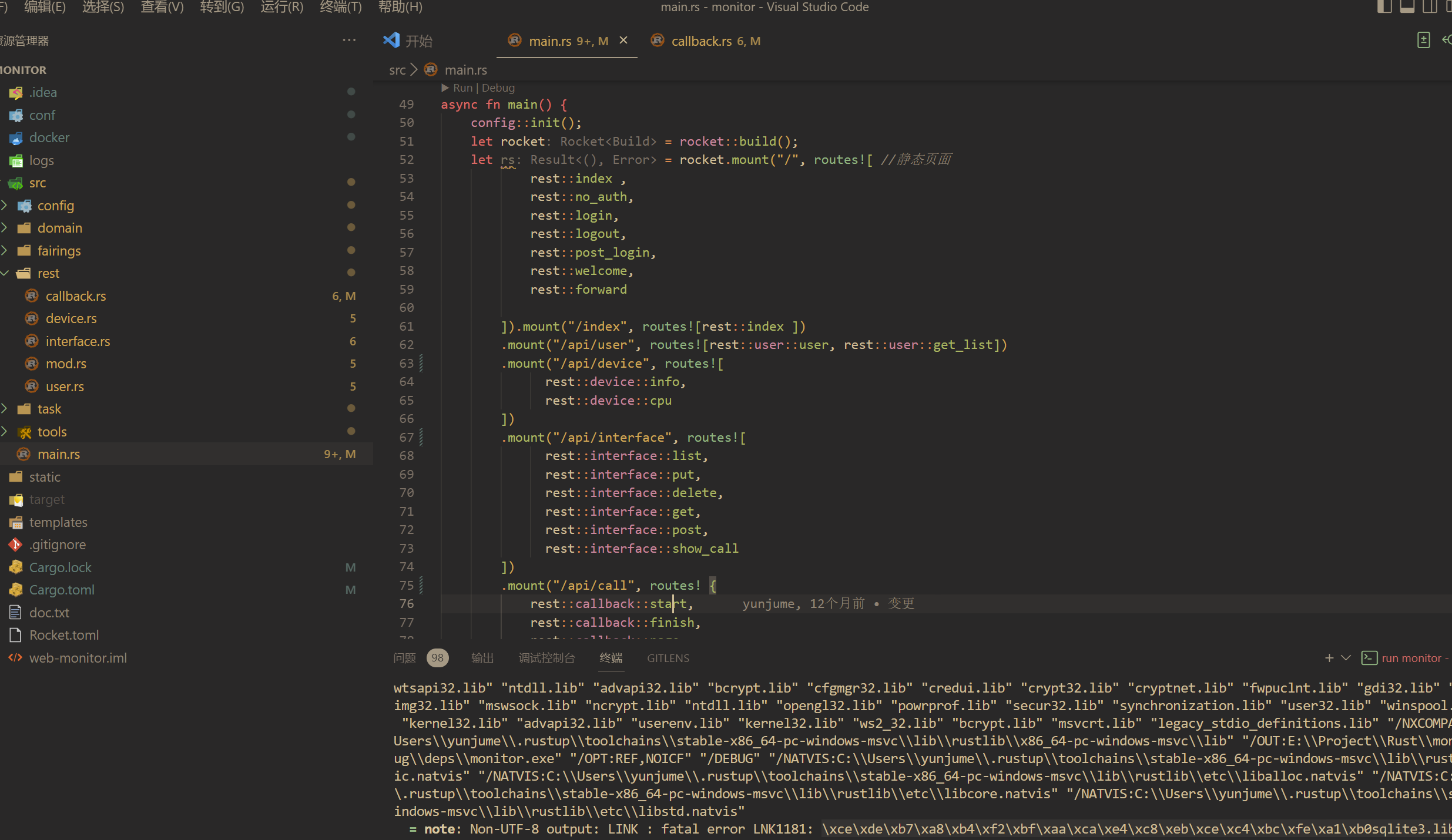Close the main.rs editor tab

coord(623,41)
